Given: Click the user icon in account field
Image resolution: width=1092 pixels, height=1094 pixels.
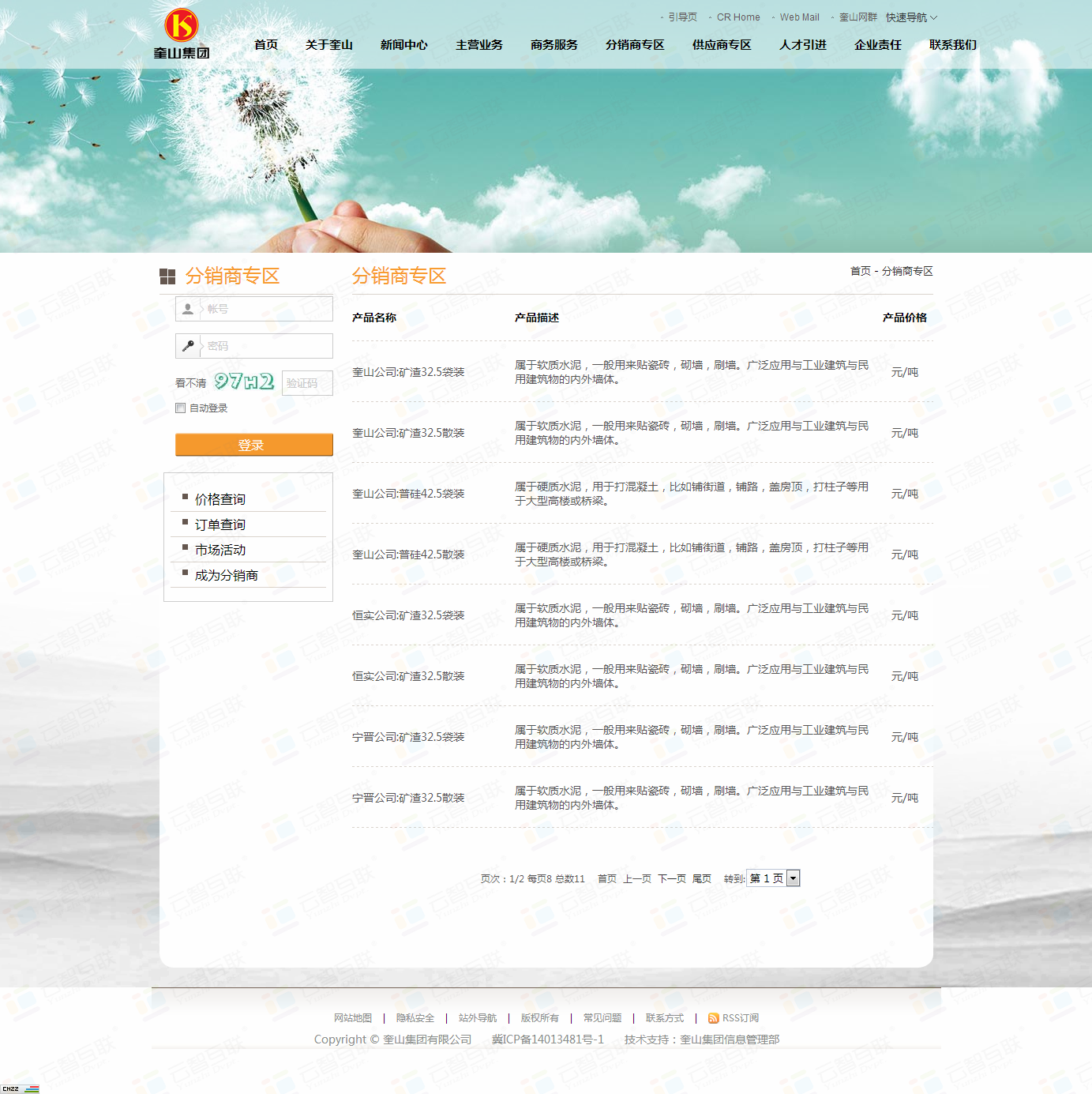Looking at the screenshot, I should (188, 309).
